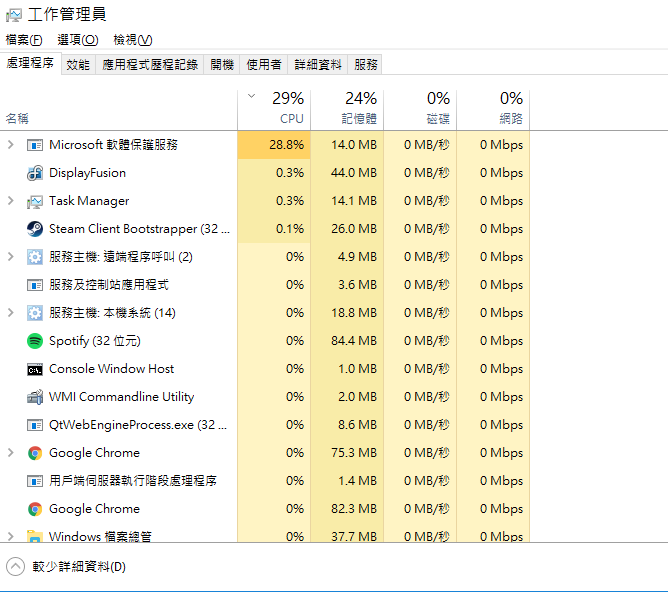This screenshot has width=668, height=592.
Task: Click the DisplayFusion process icon
Action: click(35, 173)
